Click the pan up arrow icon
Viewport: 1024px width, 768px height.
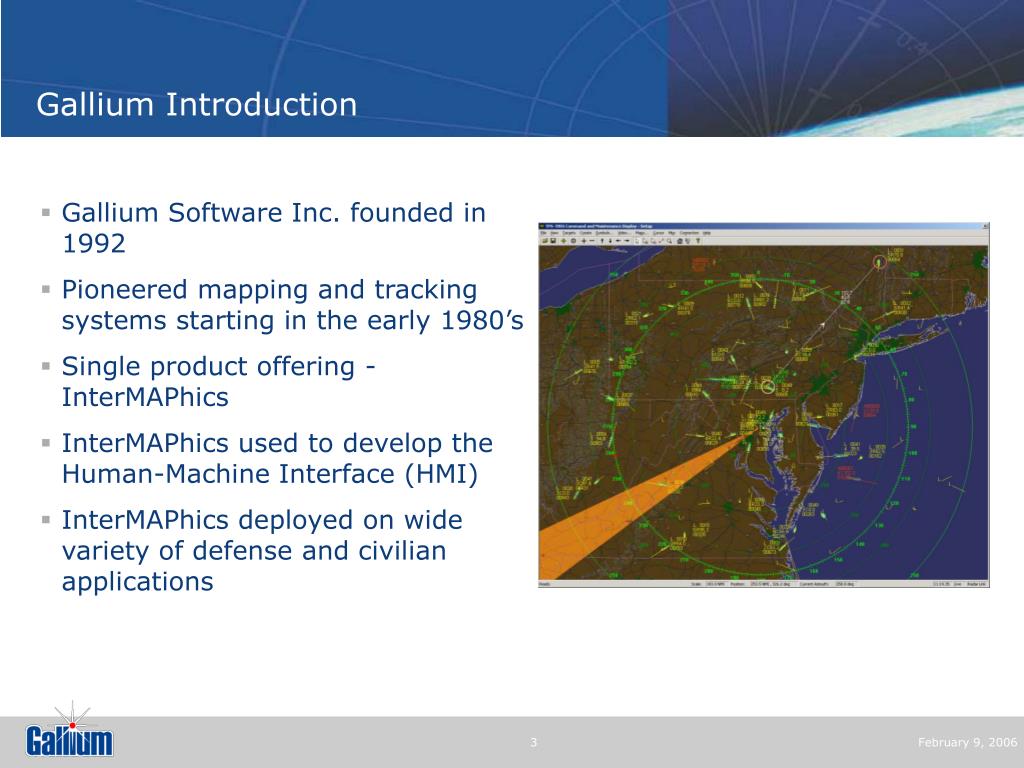[x=601, y=241]
